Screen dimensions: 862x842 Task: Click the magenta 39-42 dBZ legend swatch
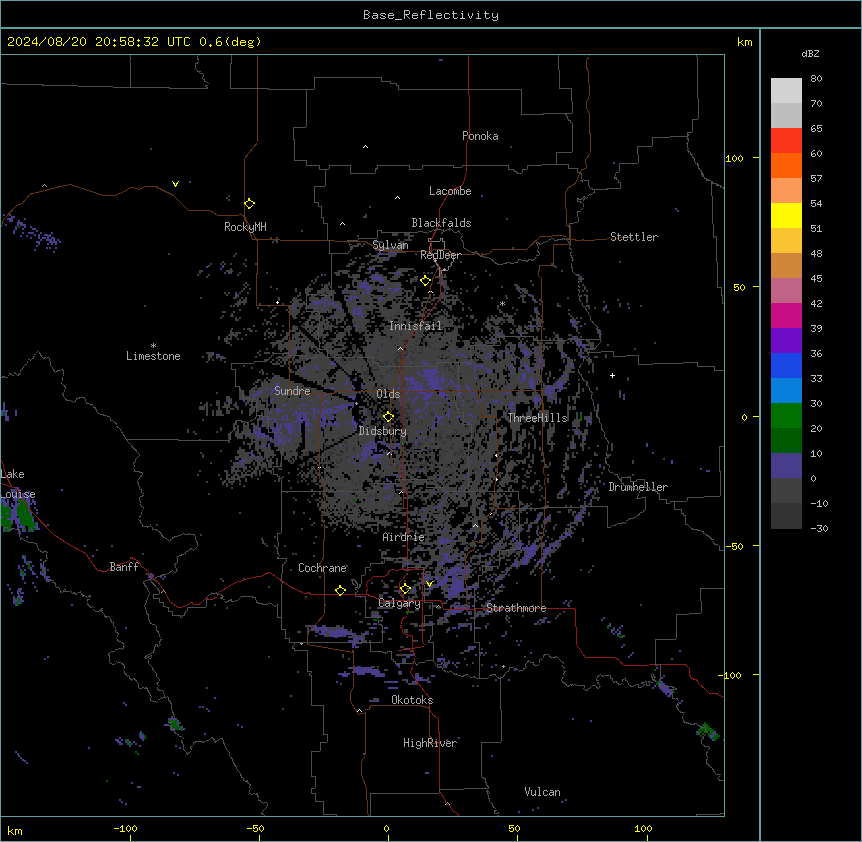click(786, 315)
